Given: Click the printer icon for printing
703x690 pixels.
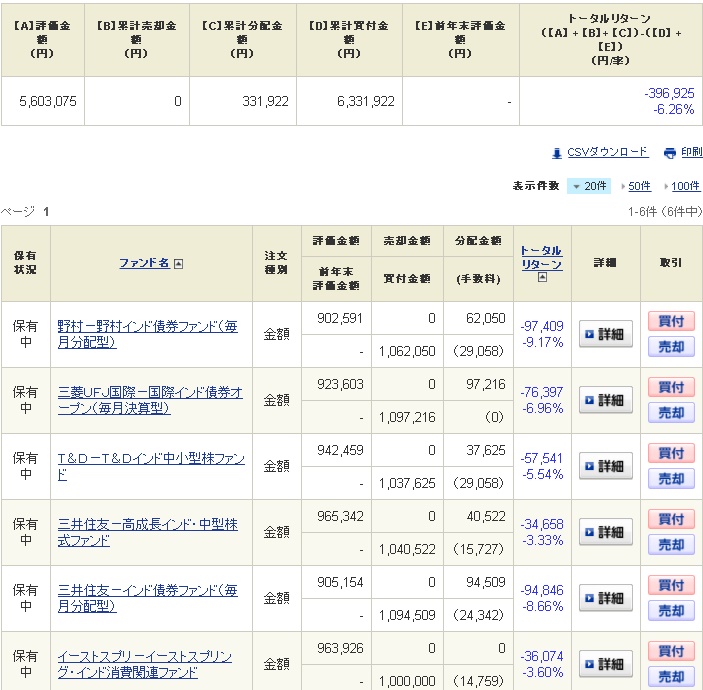Looking at the screenshot, I should (670, 153).
